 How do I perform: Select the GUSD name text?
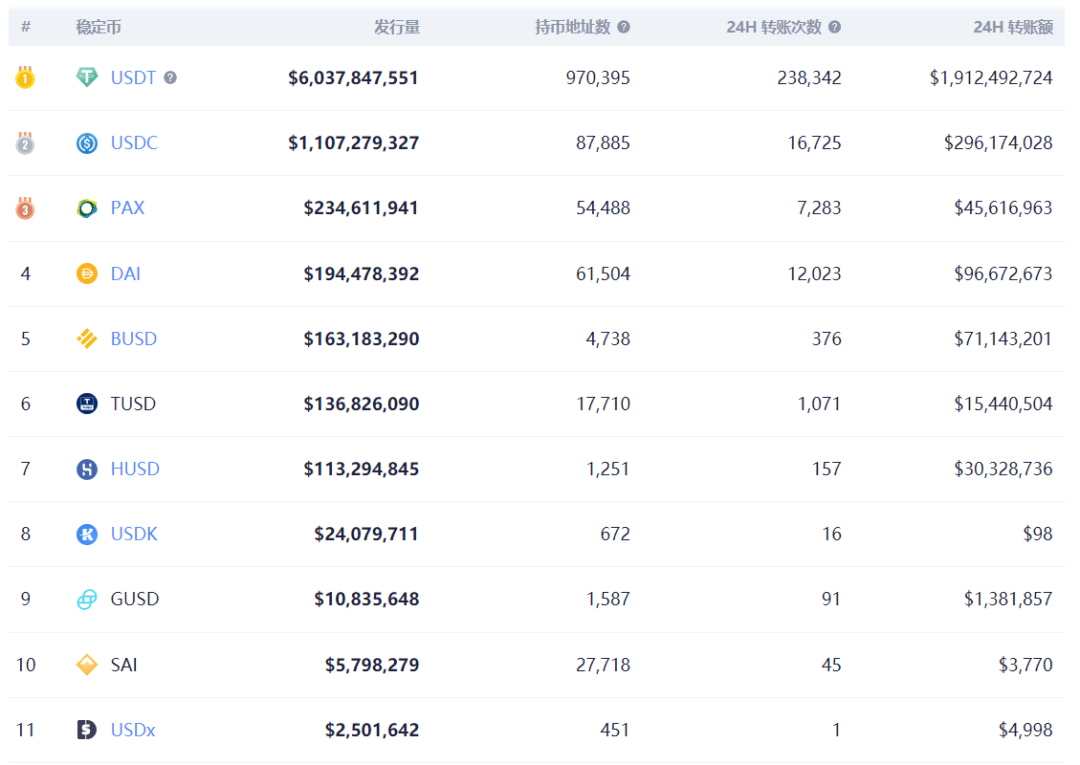(135, 599)
